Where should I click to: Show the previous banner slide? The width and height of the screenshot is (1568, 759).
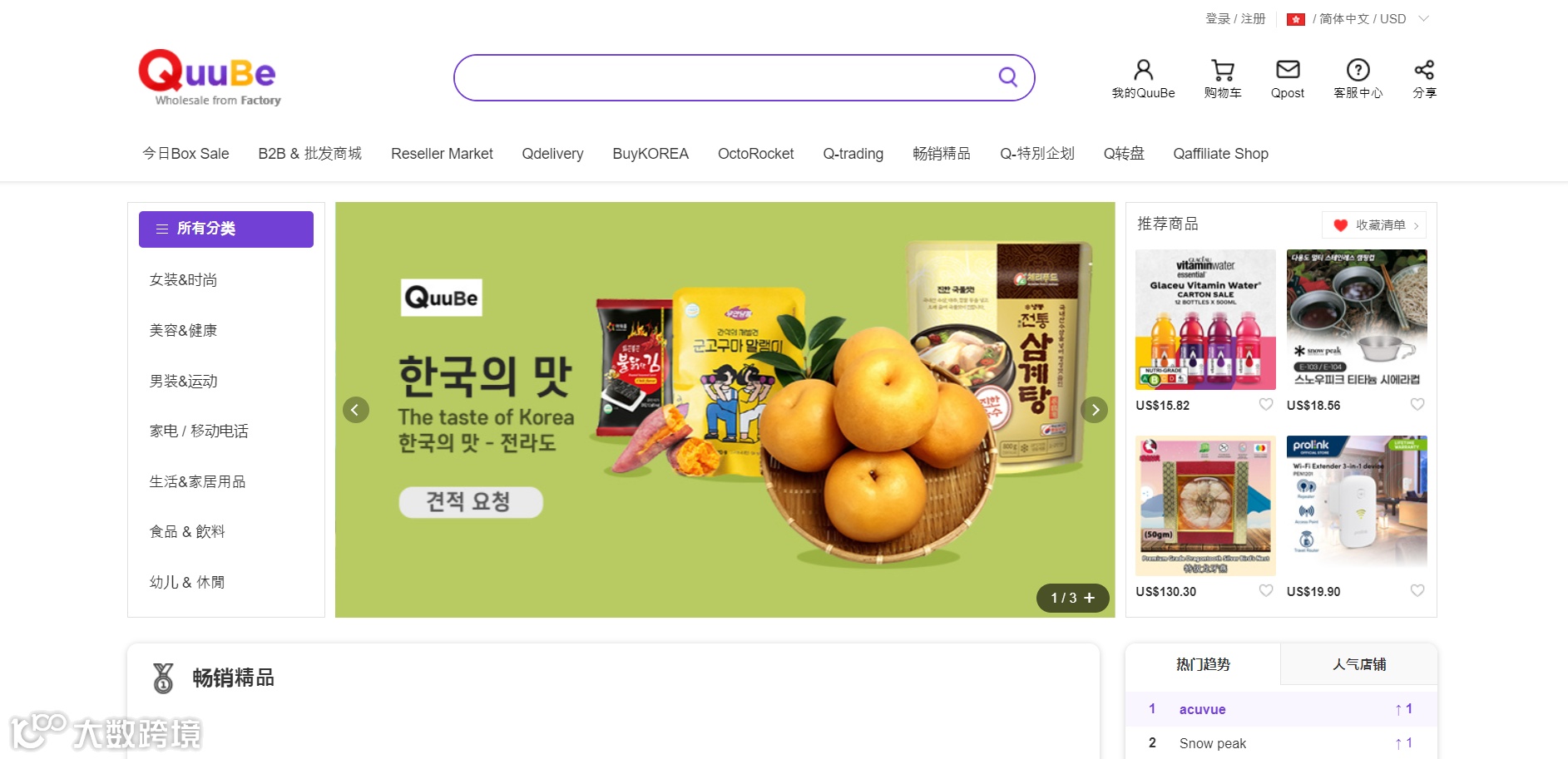point(356,410)
